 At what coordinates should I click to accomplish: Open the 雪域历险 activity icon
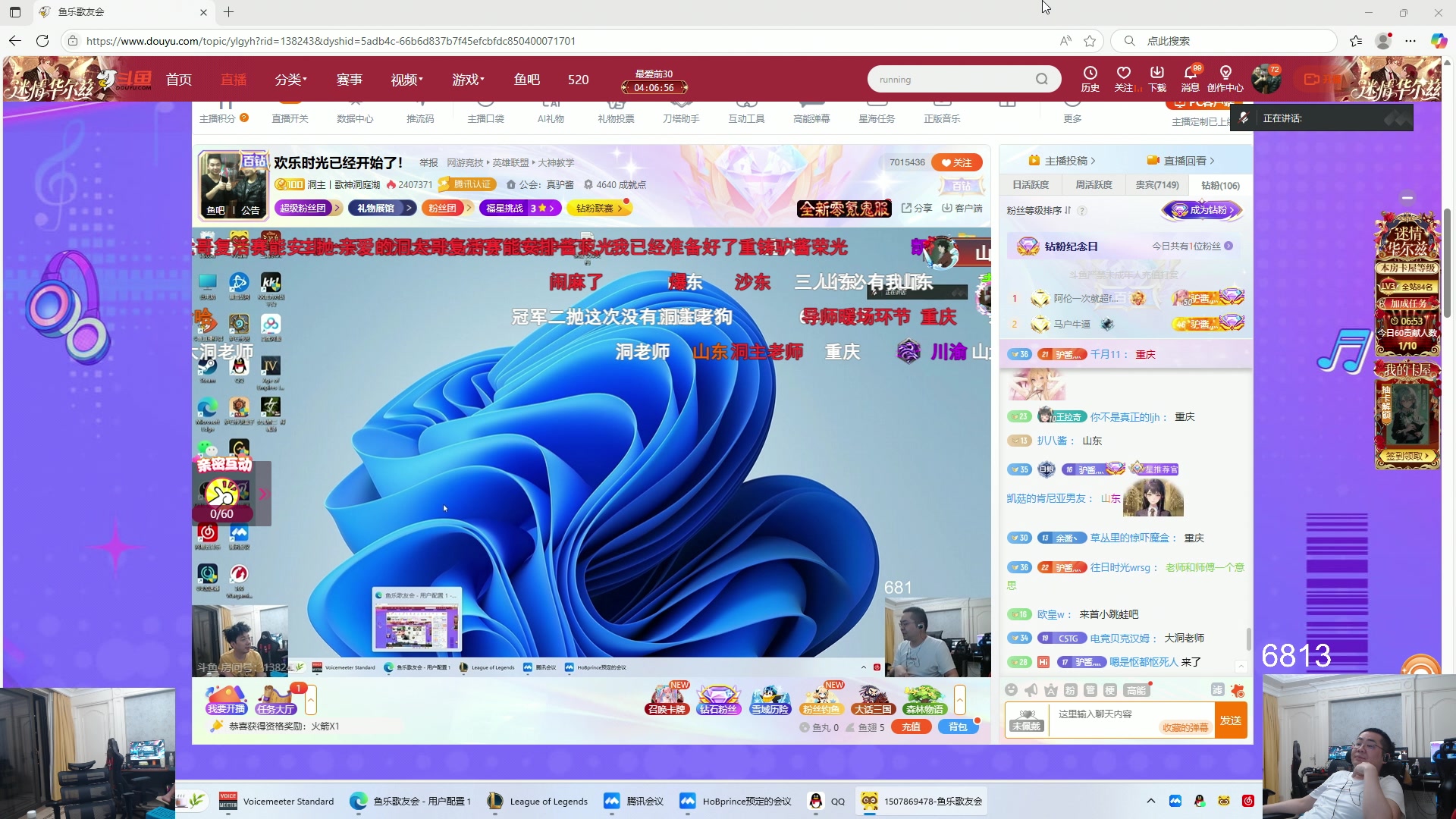pyautogui.click(x=770, y=700)
